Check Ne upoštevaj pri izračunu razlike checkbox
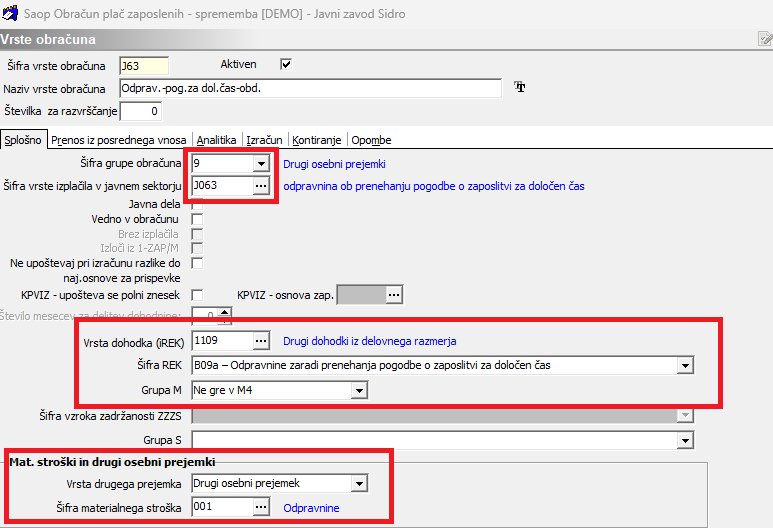This screenshot has height=528, width=773. pyautogui.click(x=197, y=263)
